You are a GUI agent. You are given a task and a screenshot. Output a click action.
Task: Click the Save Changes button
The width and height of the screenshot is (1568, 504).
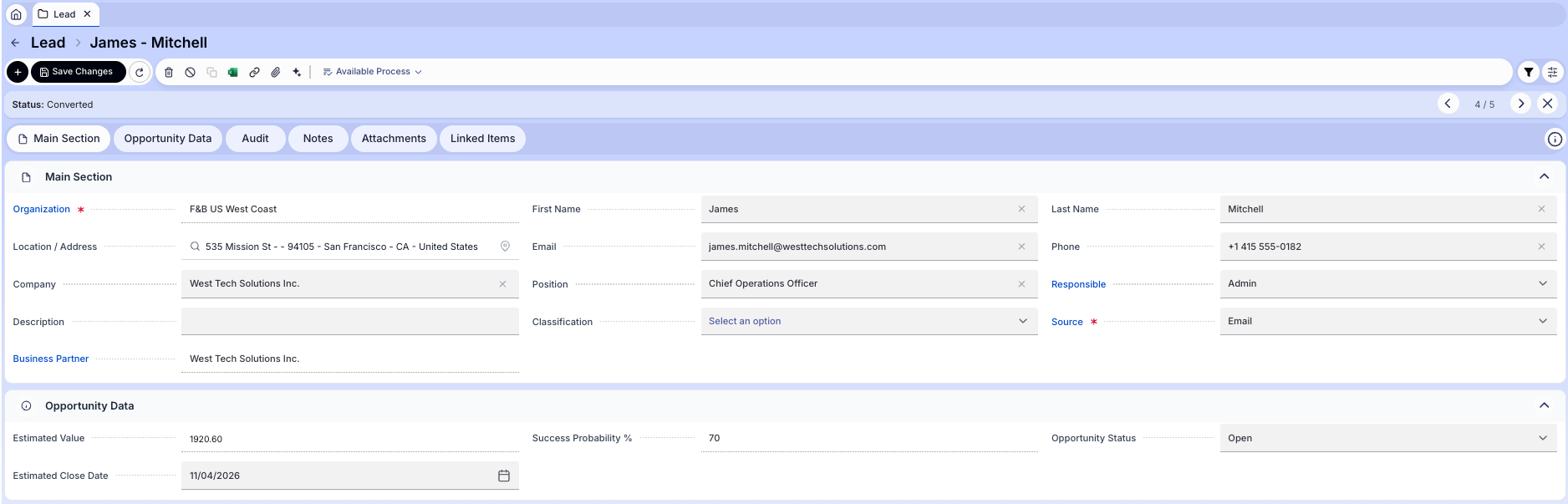coord(78,72)
